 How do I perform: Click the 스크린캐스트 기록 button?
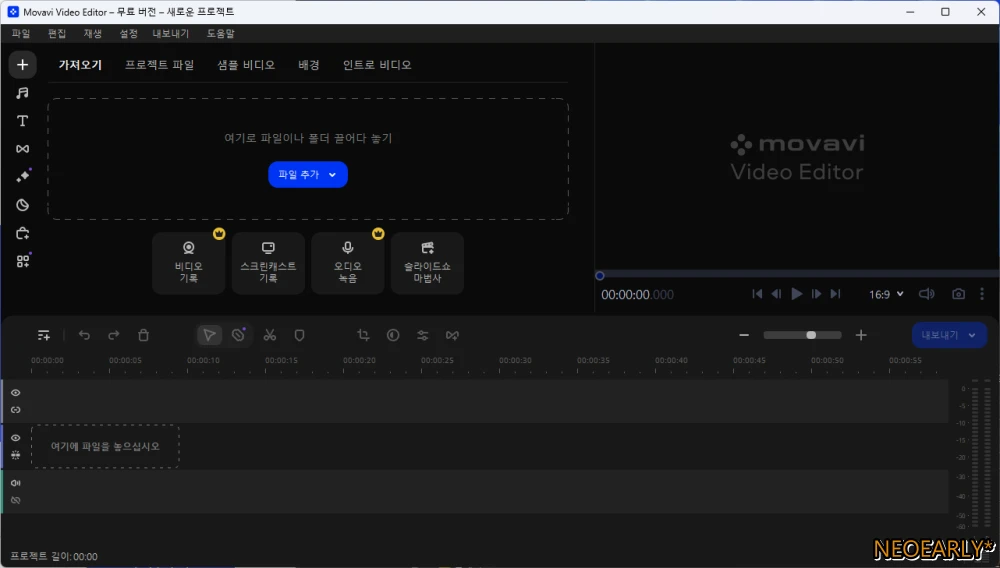[x=268, y=263]
